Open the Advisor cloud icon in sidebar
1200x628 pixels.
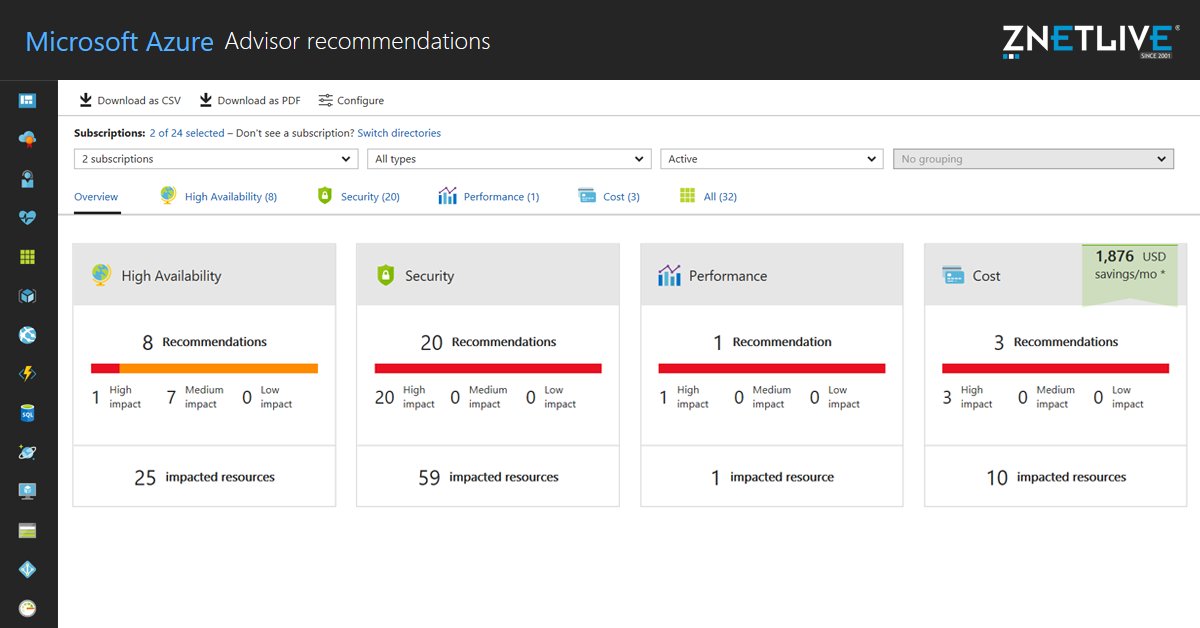click(x=27, y=139)
